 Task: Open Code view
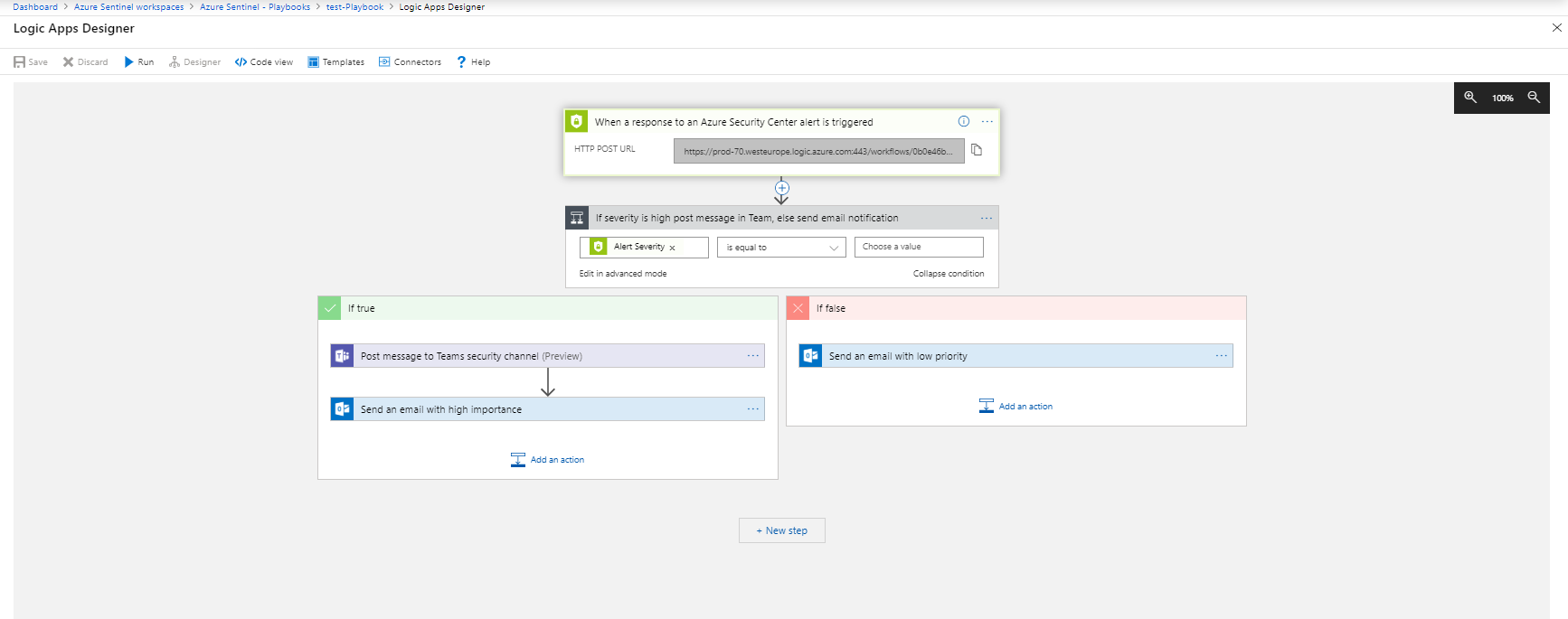[x=264, y=62]
